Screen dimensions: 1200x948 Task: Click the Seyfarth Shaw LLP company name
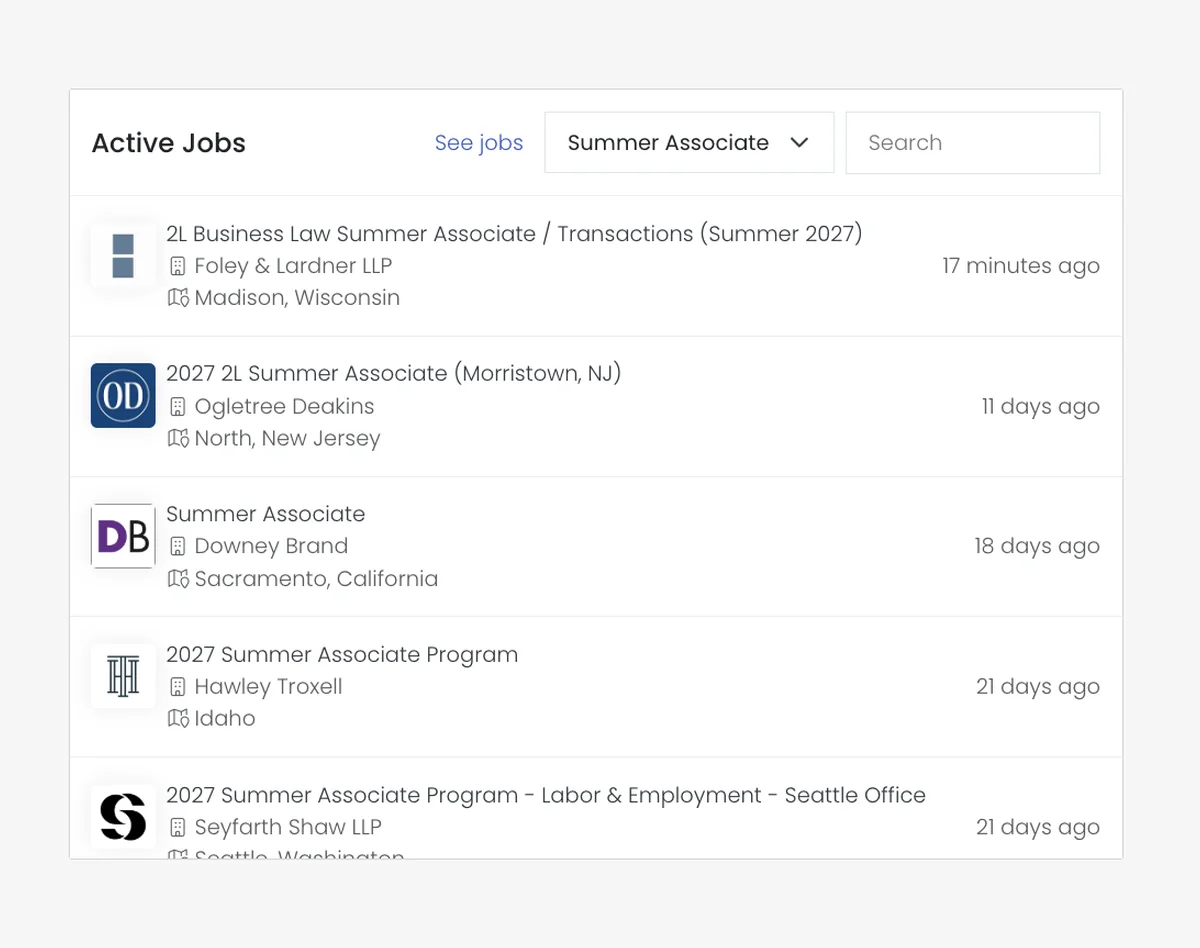tap(288, 827)
